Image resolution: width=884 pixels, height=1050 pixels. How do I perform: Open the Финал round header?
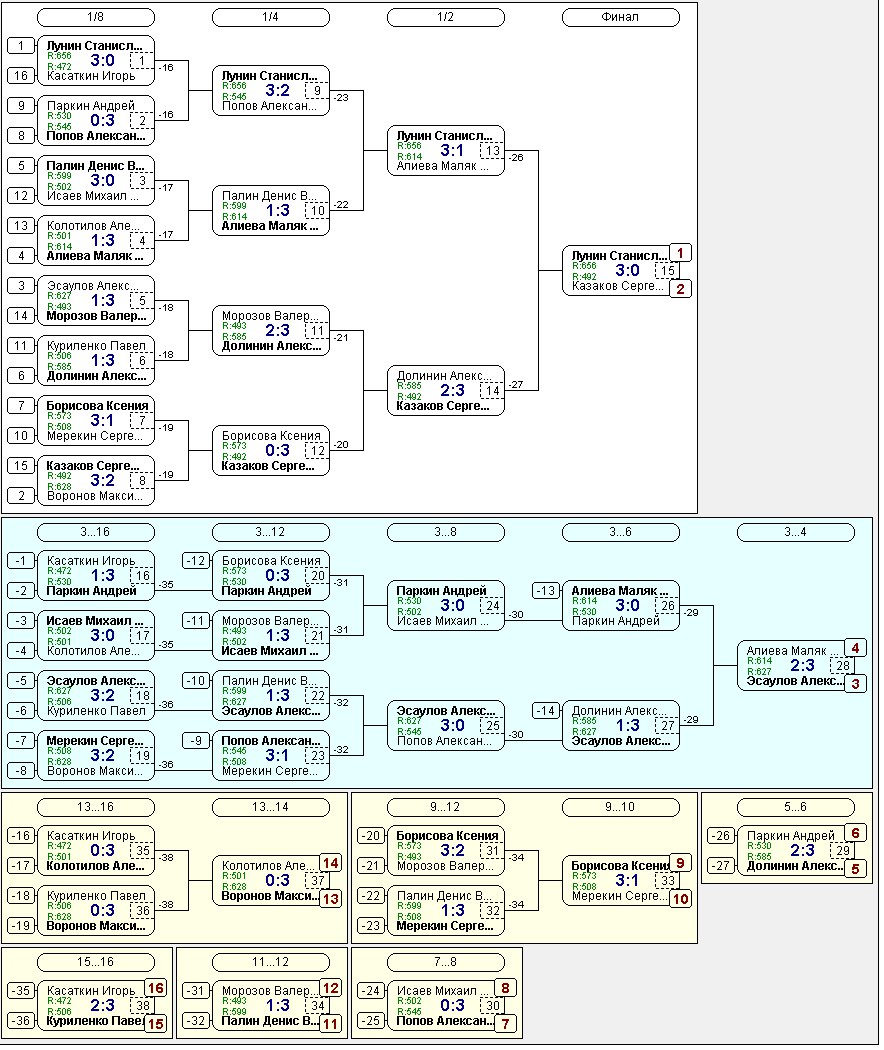(621, 17)
